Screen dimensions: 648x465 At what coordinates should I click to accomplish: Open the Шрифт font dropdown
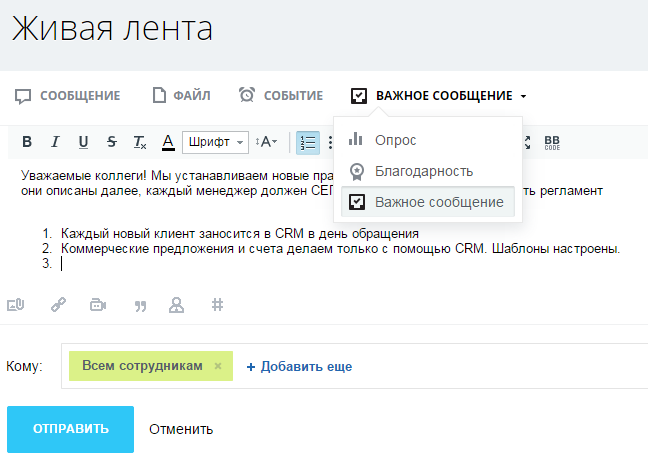[215, 142]
